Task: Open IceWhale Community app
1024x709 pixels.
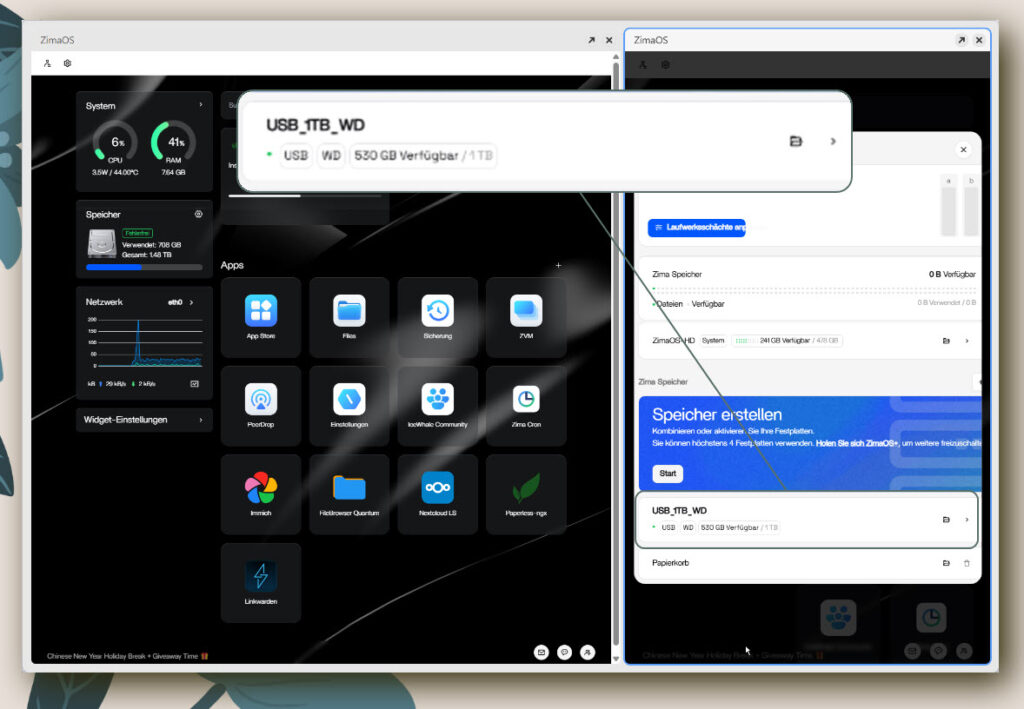Action: click(438, 405)
